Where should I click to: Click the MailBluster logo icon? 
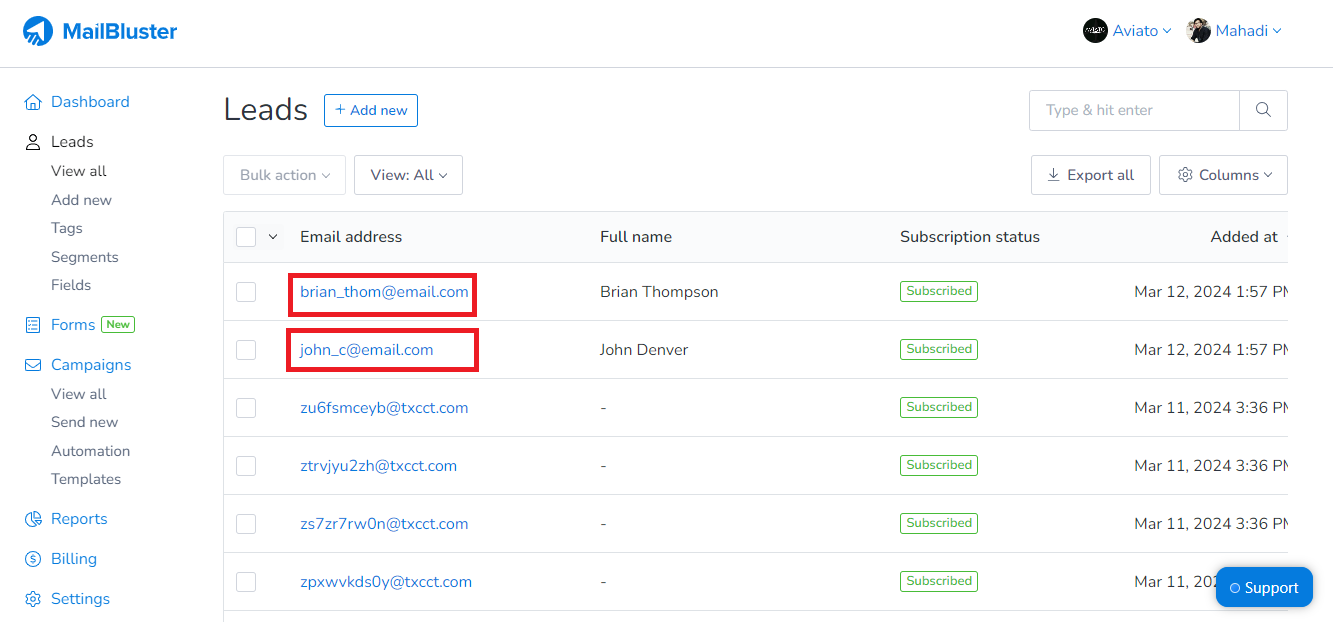pos(38,32)
